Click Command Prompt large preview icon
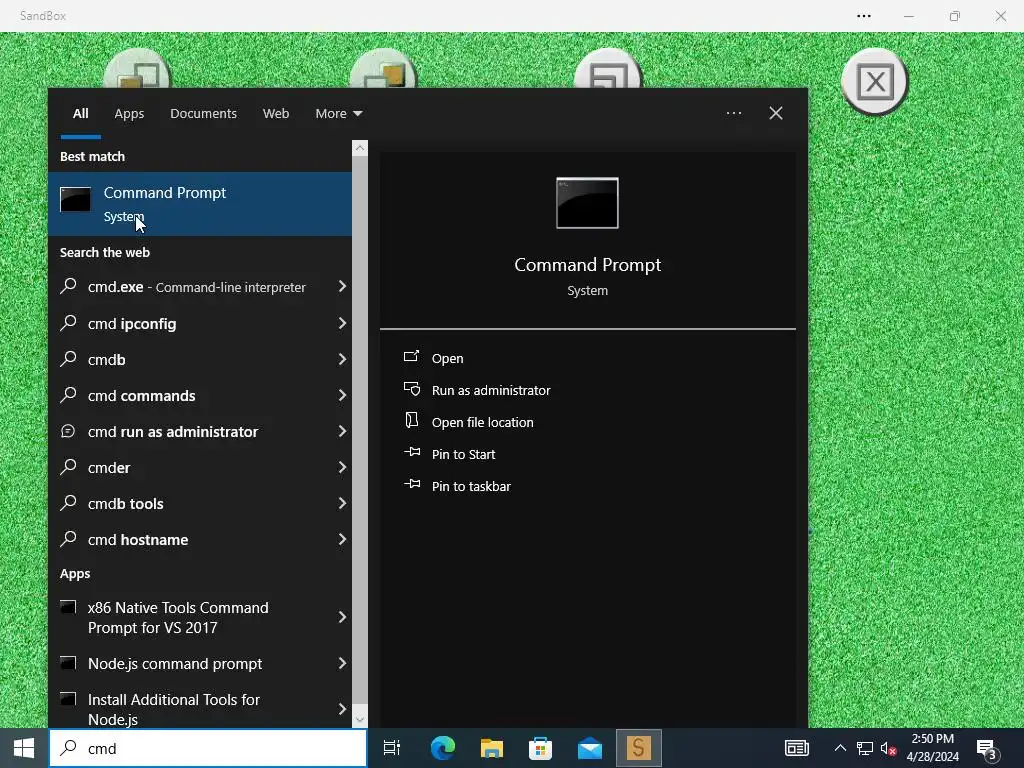This screenshot has height=768, width=1024. pyautogui.click(x=587, y=203)
